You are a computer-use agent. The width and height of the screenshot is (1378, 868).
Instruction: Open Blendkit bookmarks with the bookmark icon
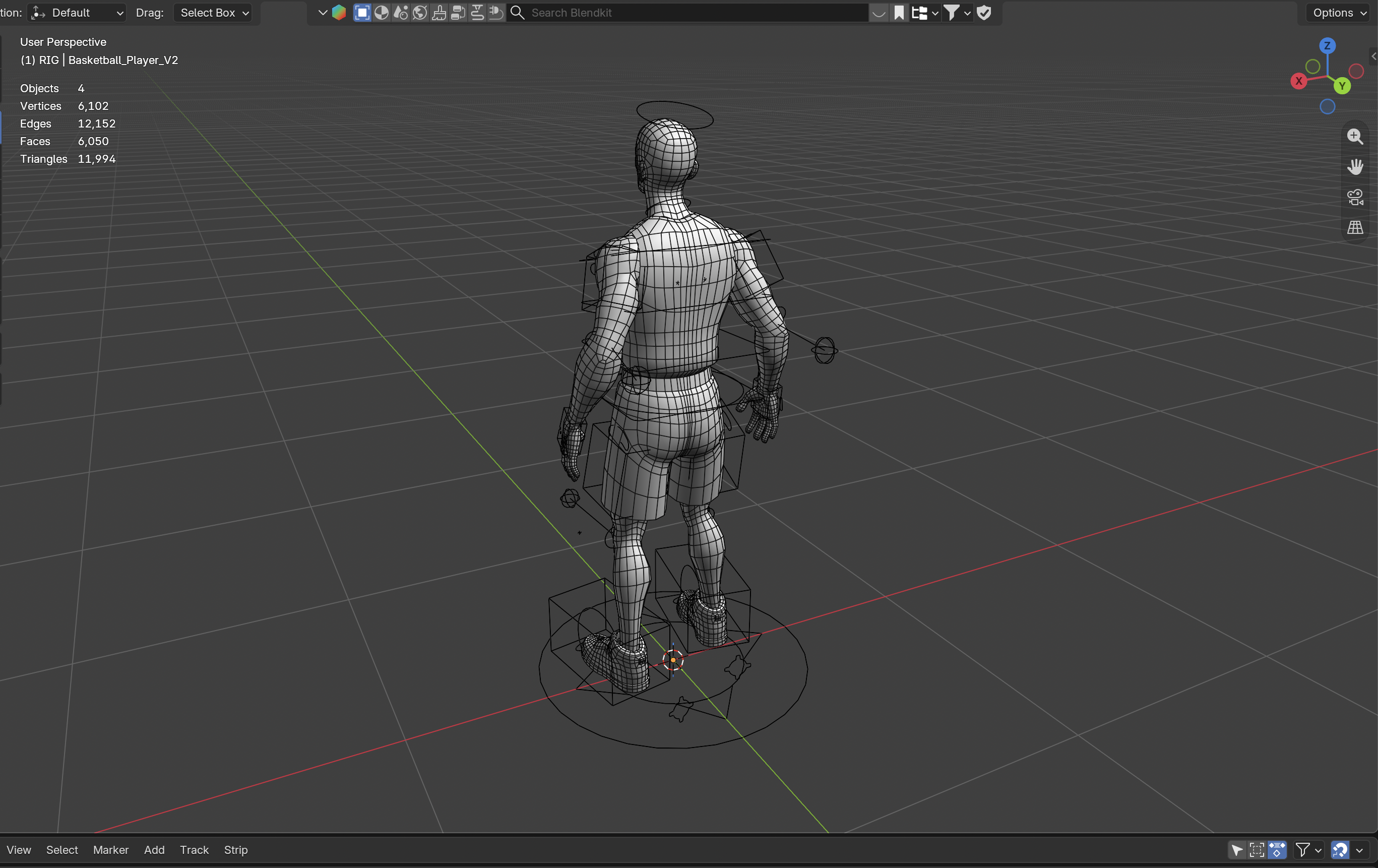[899, 13]
